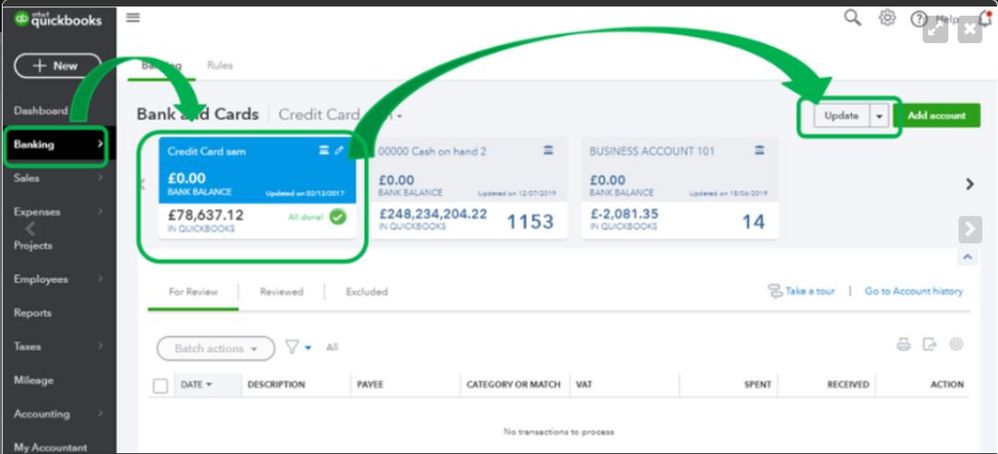Switch to the Rules tab
Screen dimensions: 998x454
click(x=220, y=65)
